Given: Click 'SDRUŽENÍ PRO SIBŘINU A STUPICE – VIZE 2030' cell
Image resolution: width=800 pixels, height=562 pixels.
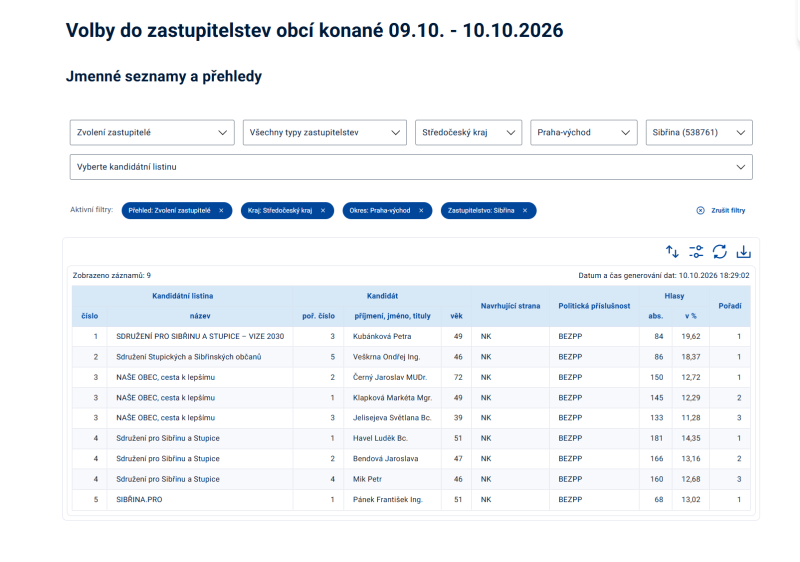Looking at the screenshot, I should pyautogui.click(x=200, y=337).
